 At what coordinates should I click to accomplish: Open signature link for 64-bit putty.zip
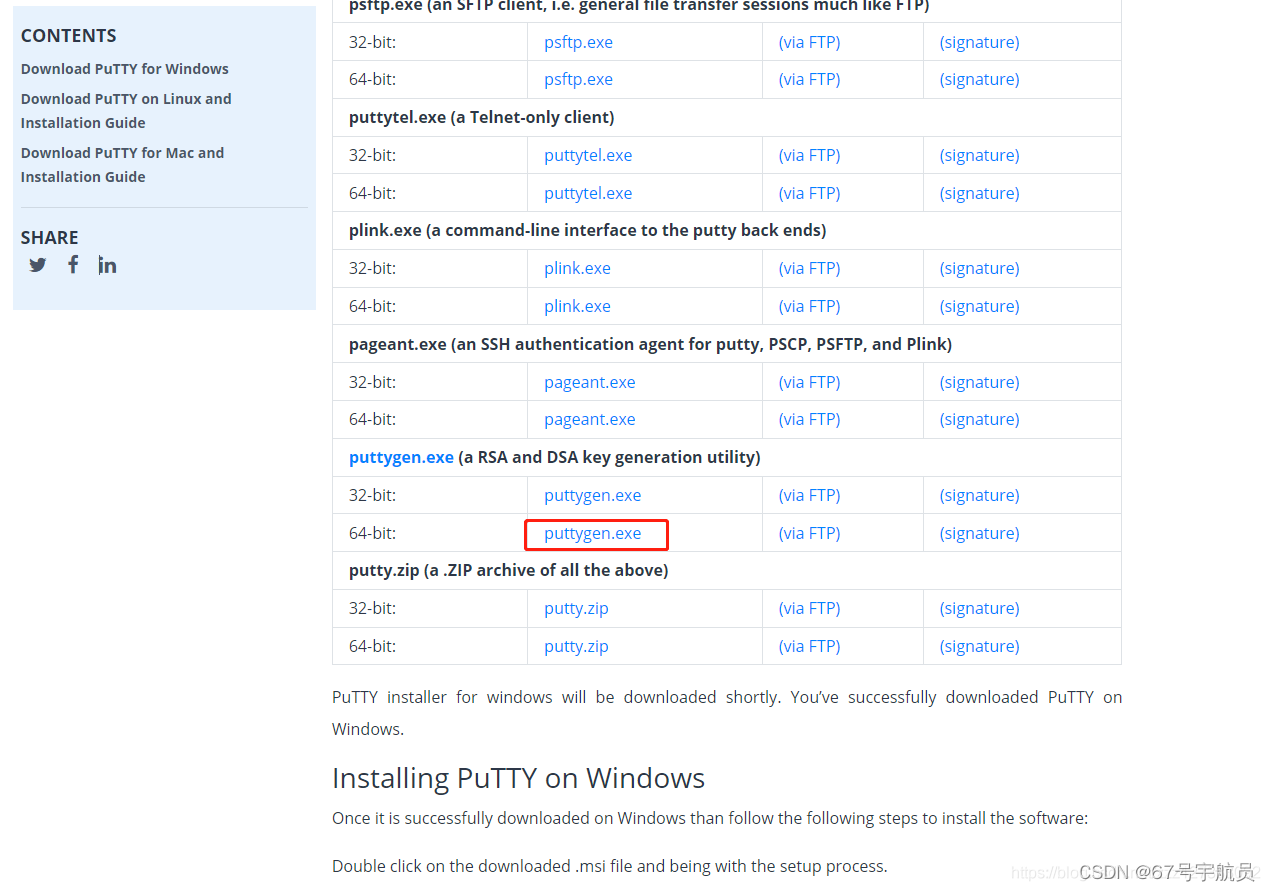click(x=979, y=646)
